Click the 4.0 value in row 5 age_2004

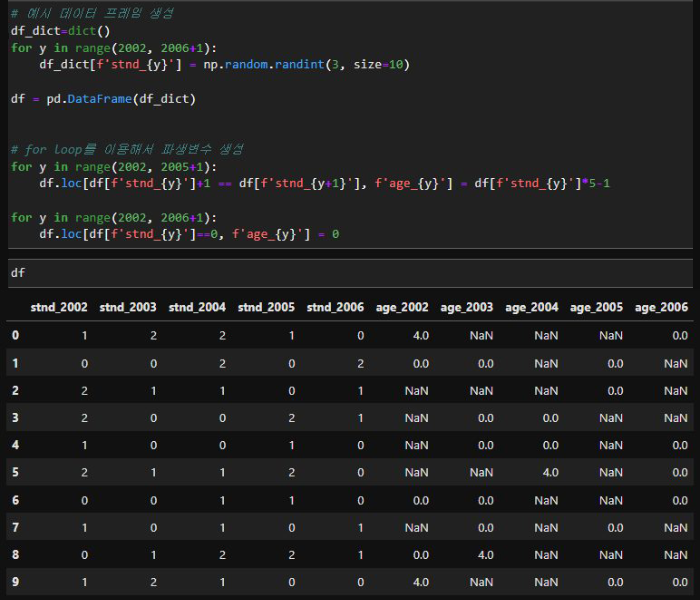(550, 472)
